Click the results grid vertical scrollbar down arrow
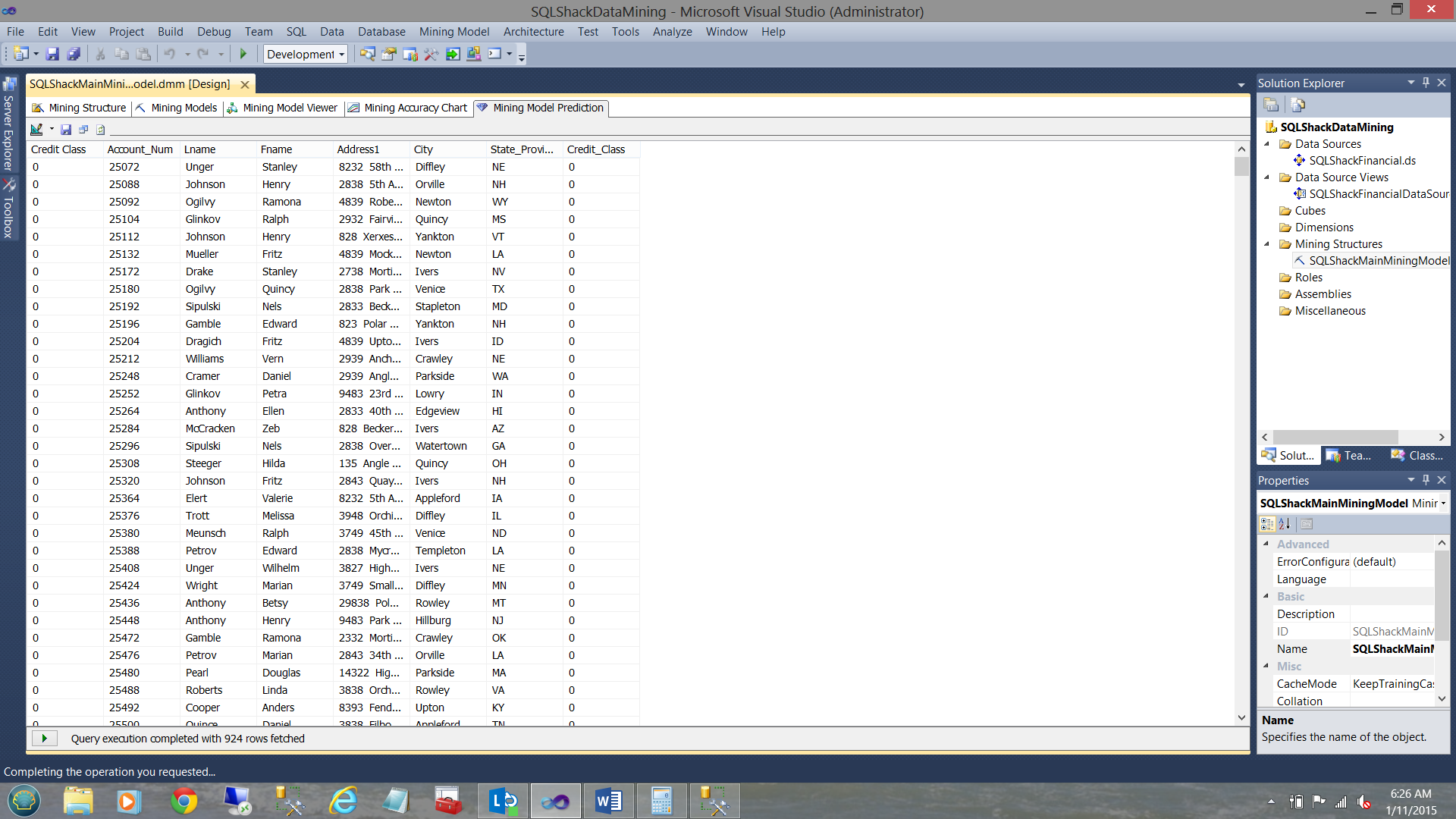Viewport: 1456px width, 819px height. pyautogui.click(x=1241, y=717)
